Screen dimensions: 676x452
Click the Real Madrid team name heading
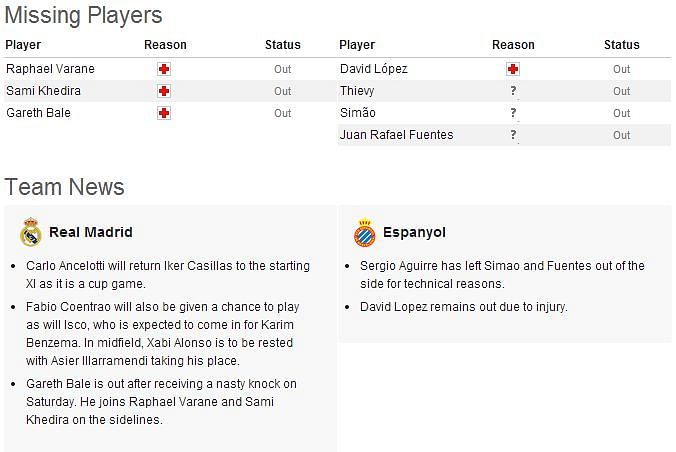[x=91, y=233]
